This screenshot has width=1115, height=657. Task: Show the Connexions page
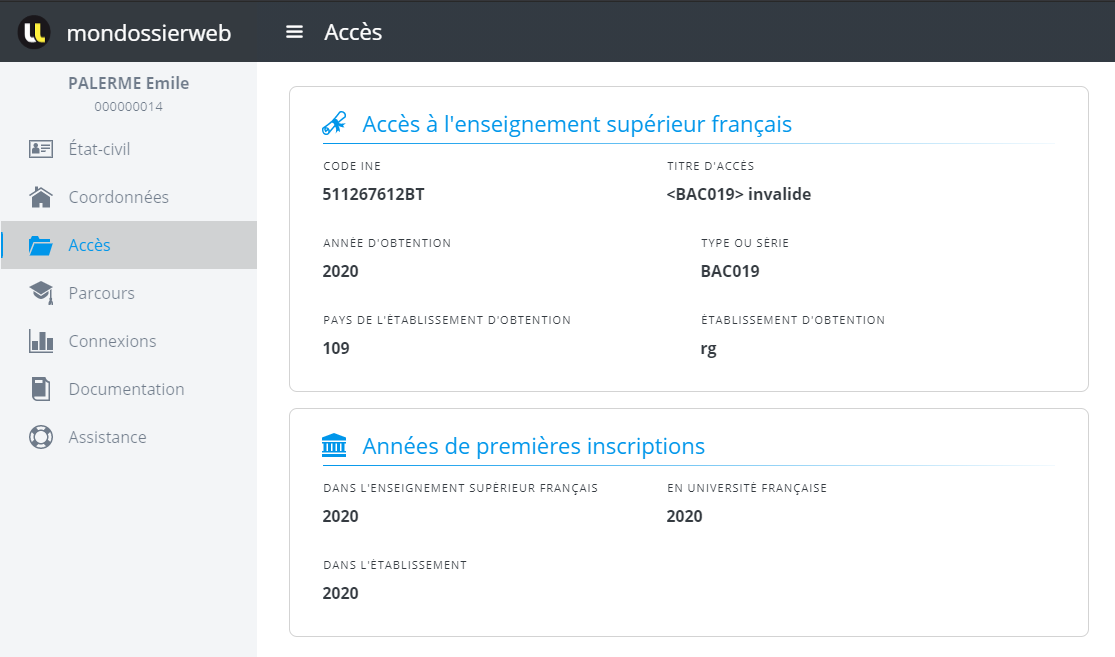pos(112,341)
